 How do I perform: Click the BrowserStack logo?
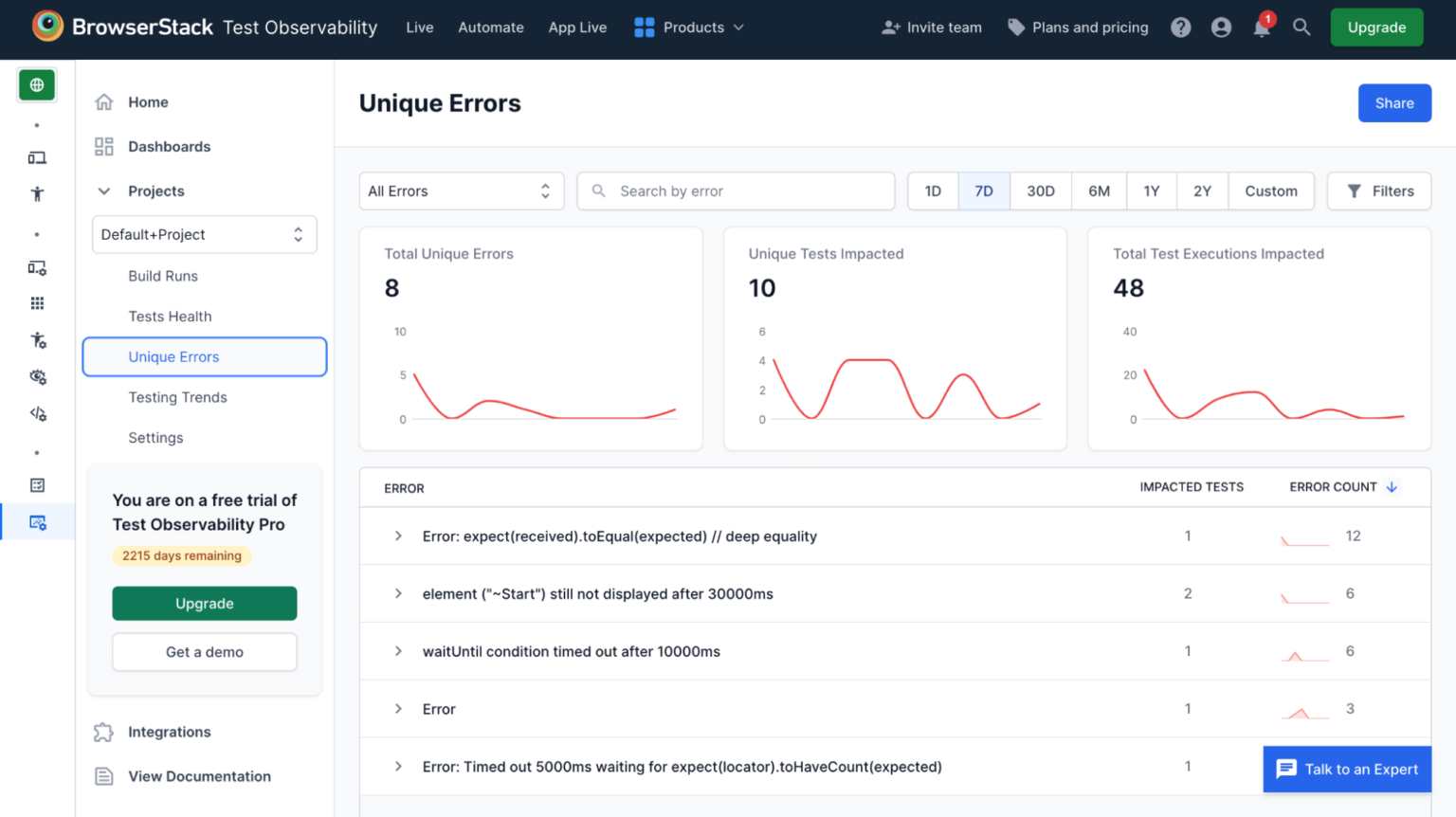(47, 27)
